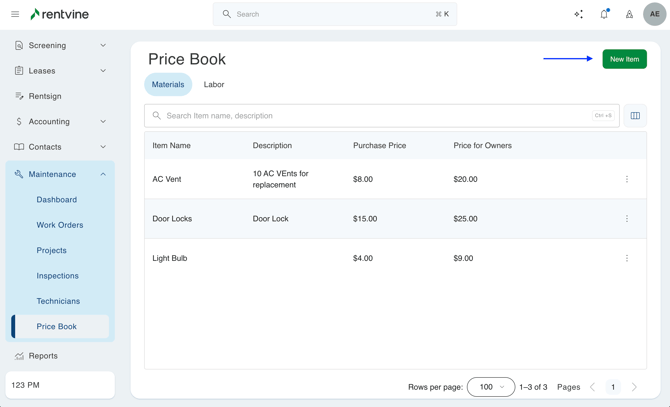This screenshot has width=670, height=407.
Task: Click the AI sparkle icon in header
Action: pos(578,14)
